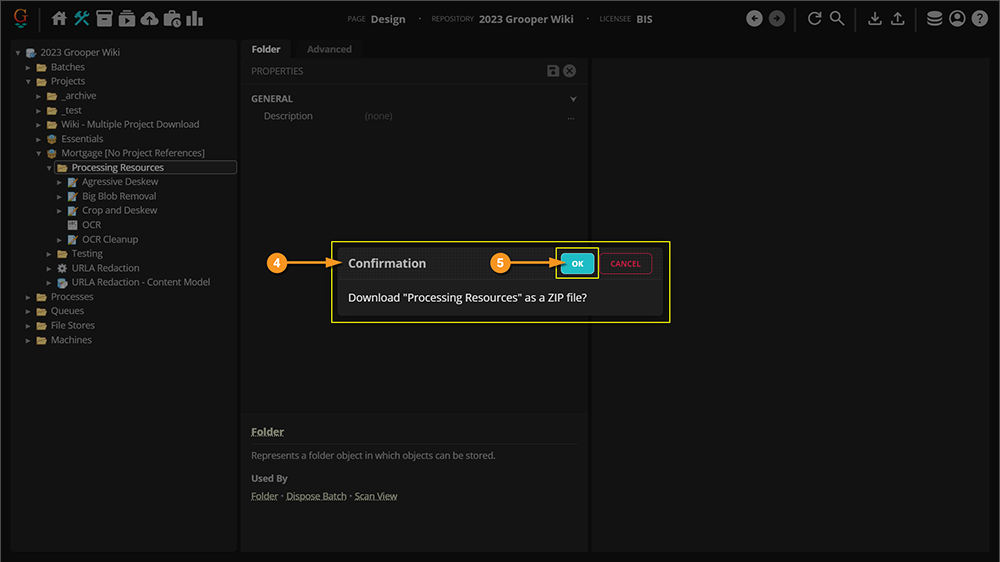Select the Big Blob Removal profile
The height and width of the screenshot is (562, 1000).
tap(119, 196)
